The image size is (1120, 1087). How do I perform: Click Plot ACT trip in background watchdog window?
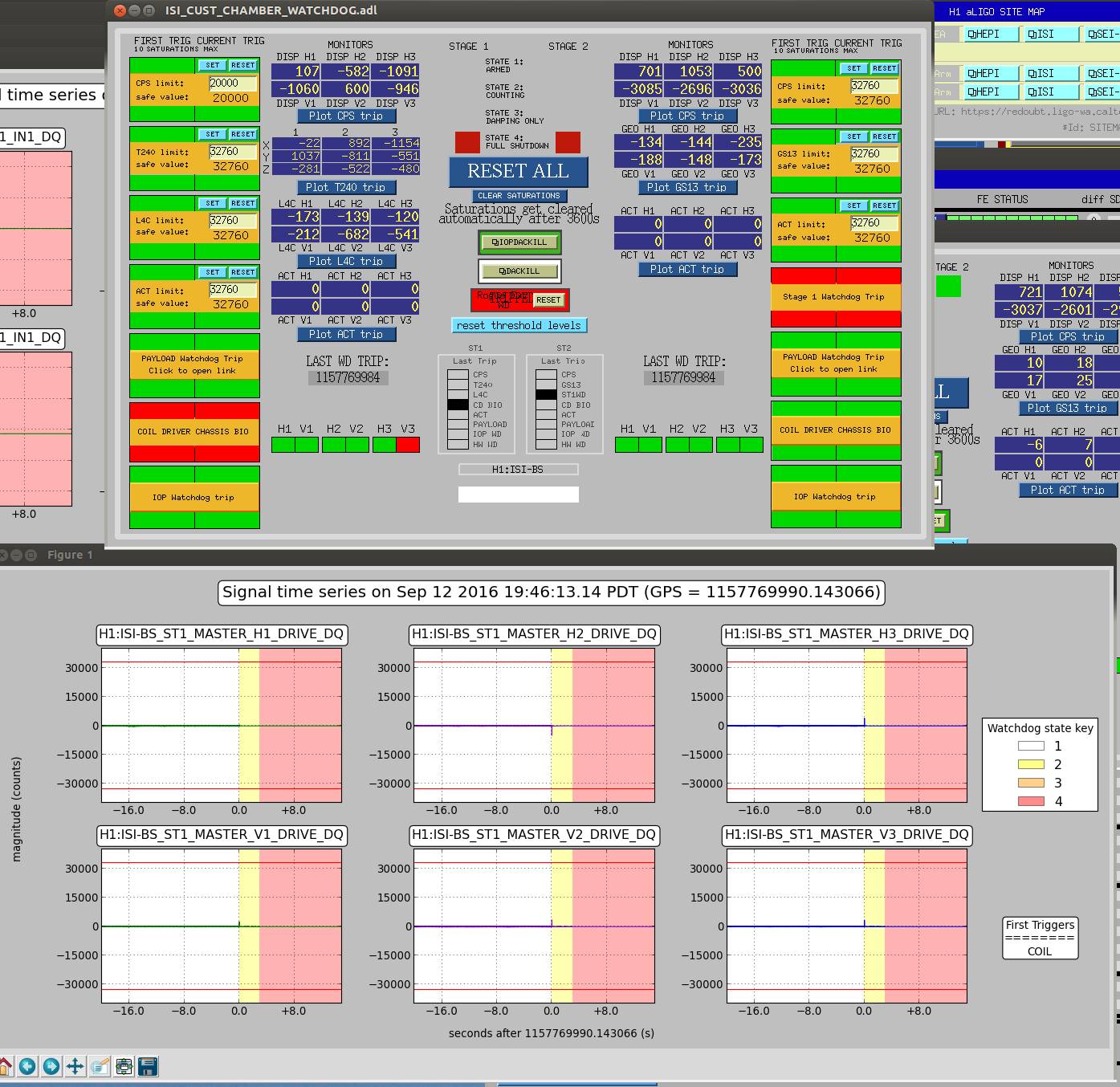(1068, 490)
